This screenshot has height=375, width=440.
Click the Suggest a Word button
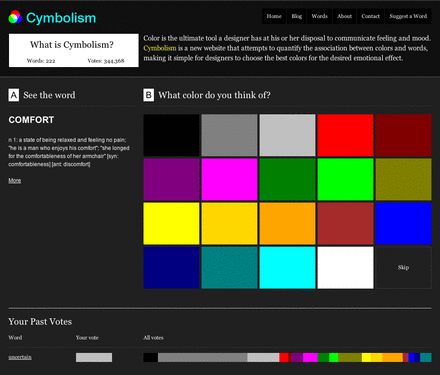point(408,16)
